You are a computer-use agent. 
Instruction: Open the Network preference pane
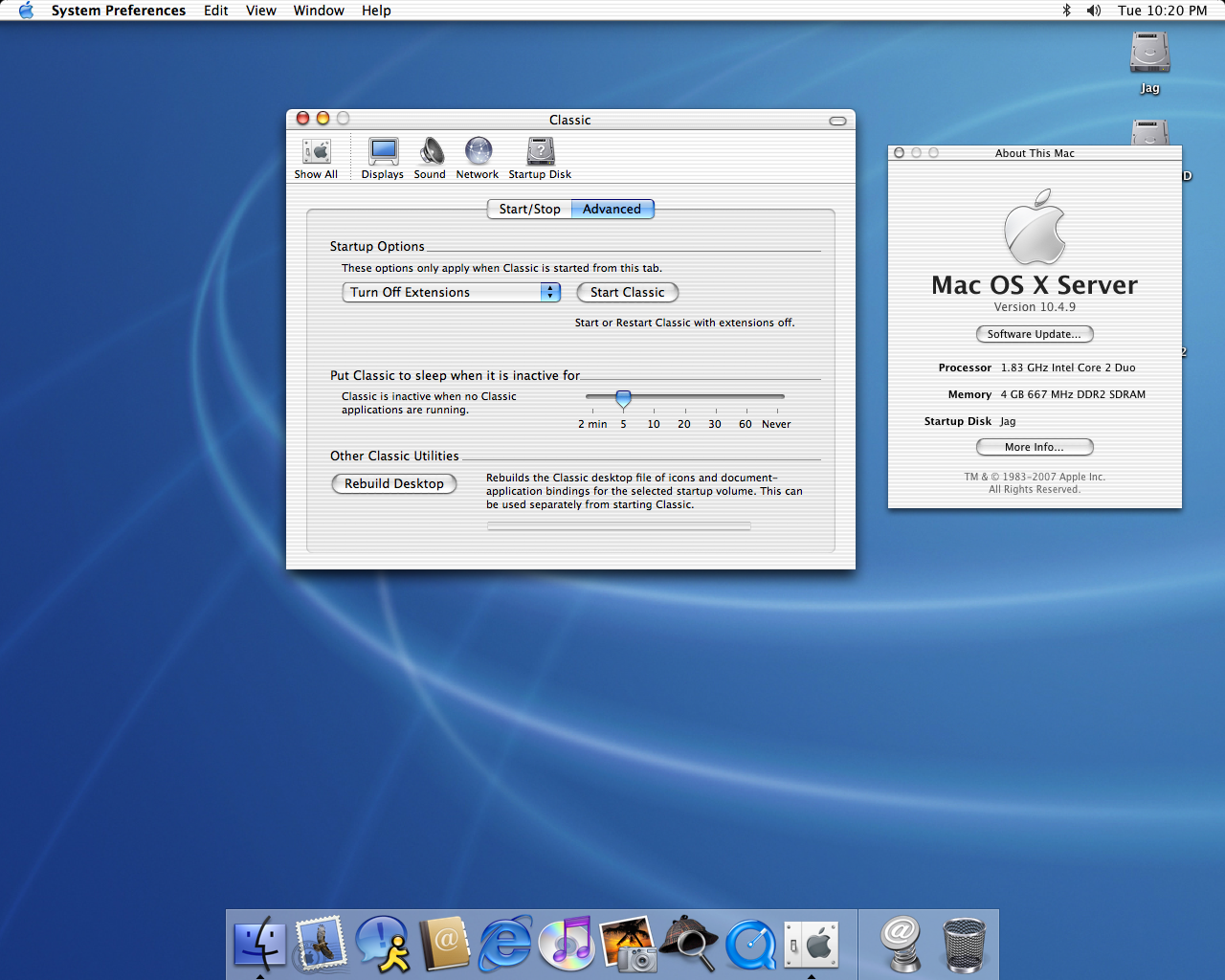click(x=478, y=158)
